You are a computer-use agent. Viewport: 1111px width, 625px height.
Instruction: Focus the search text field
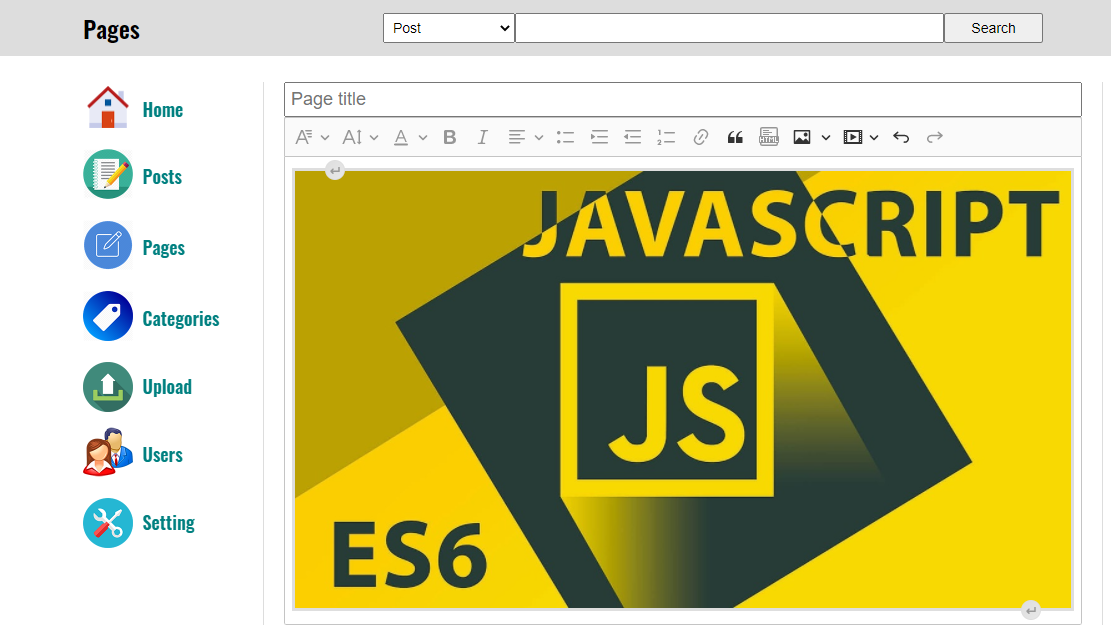coord(729,28)
